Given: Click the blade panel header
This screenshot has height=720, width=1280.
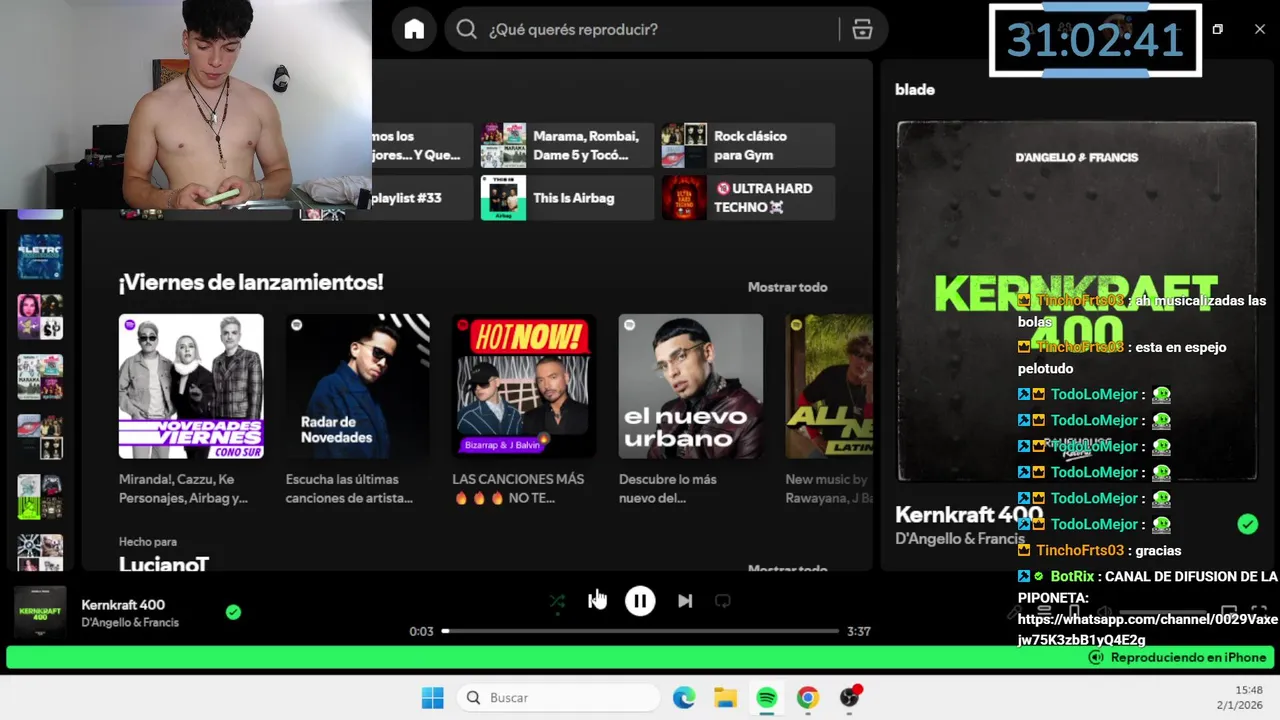Looking at the screenshot, I should [x=915, y=89].
